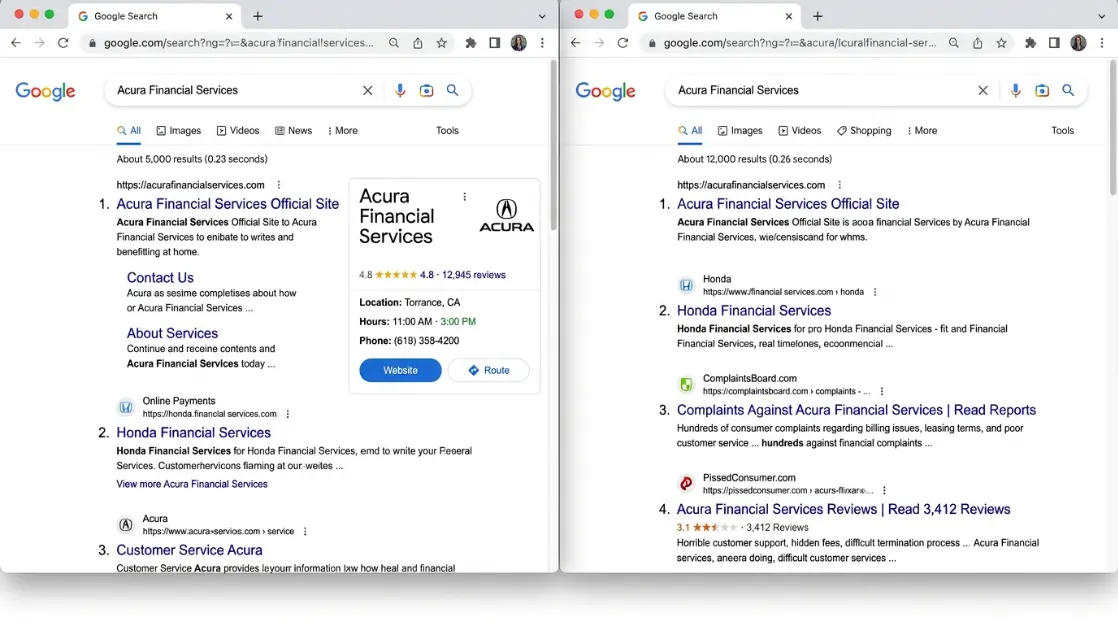Open options menu beside the Honda result in right window
The width and height of the screenshot is (1118, 624).
click(875, 292)
